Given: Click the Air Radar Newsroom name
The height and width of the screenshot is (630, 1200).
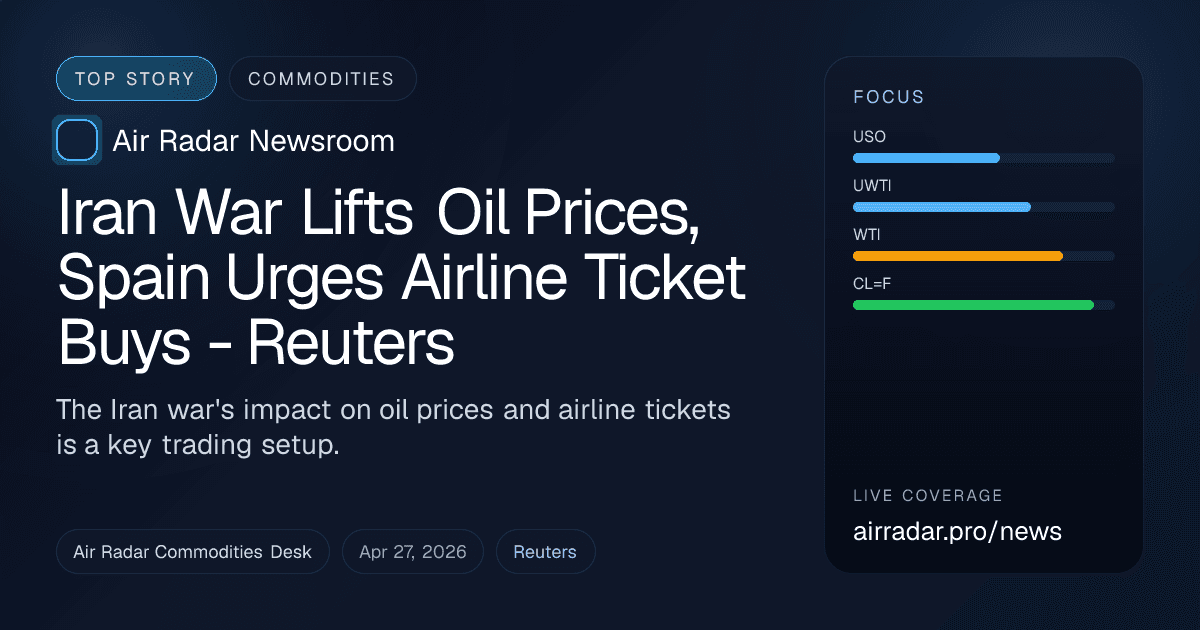Looking at the screenshot, I should (254, 141).
